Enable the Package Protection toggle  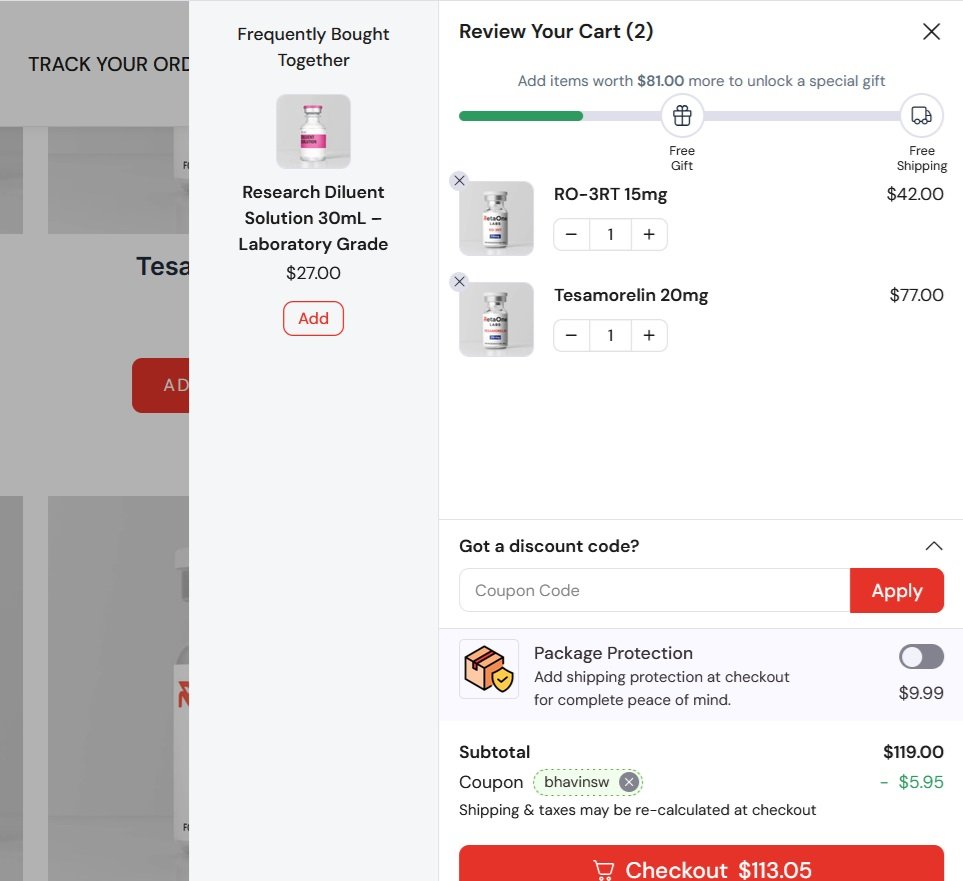click(921, 657)
